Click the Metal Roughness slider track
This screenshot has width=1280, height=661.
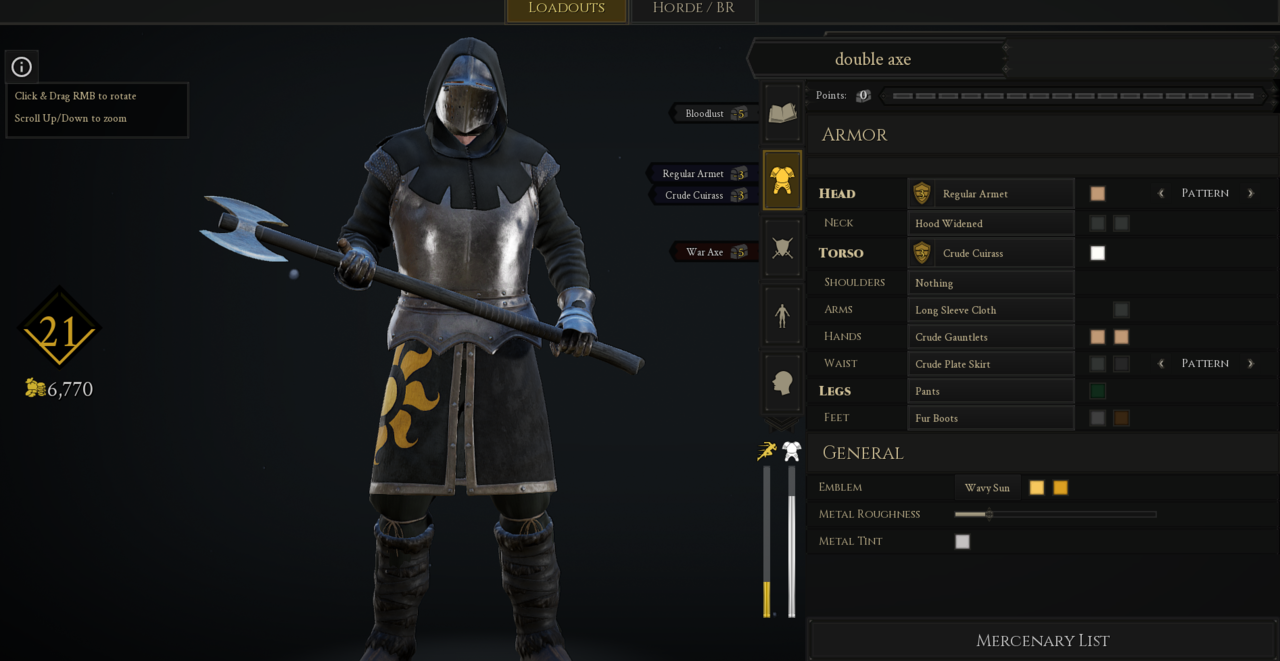coord(1055,514)
